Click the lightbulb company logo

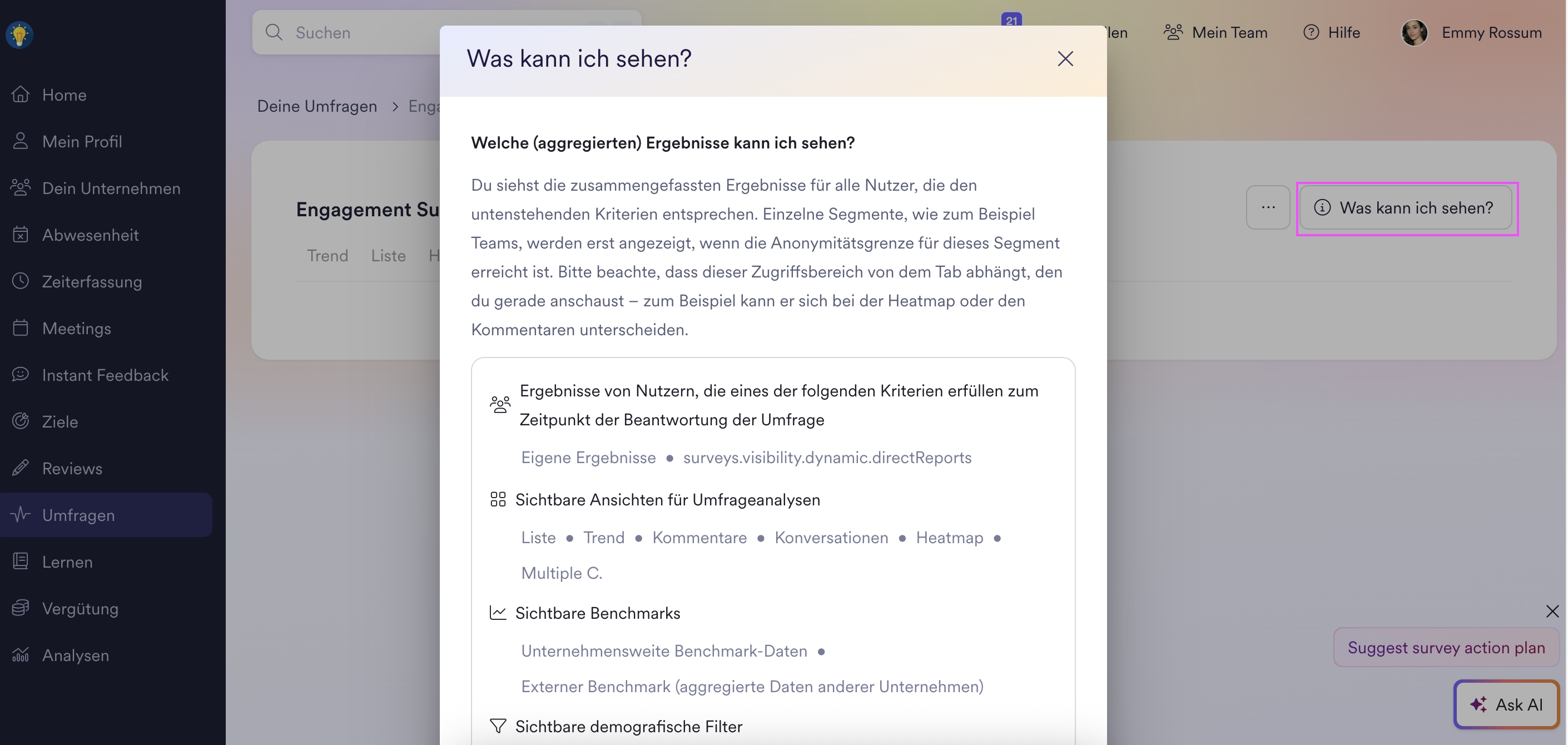[x=19, y=34]
